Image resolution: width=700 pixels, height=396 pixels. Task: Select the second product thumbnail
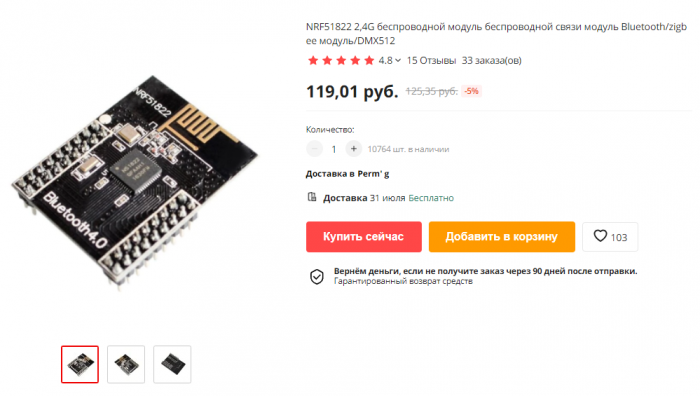pyautogui.click(x=126, y=364)
